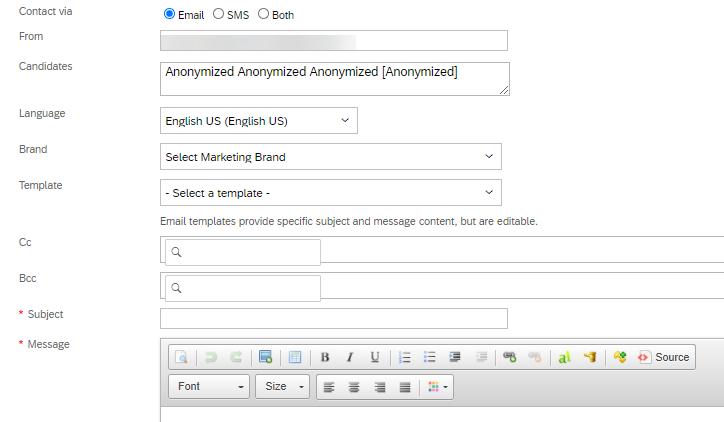
Task: Click the search icon in Cc field
Action: pos(176,252)
